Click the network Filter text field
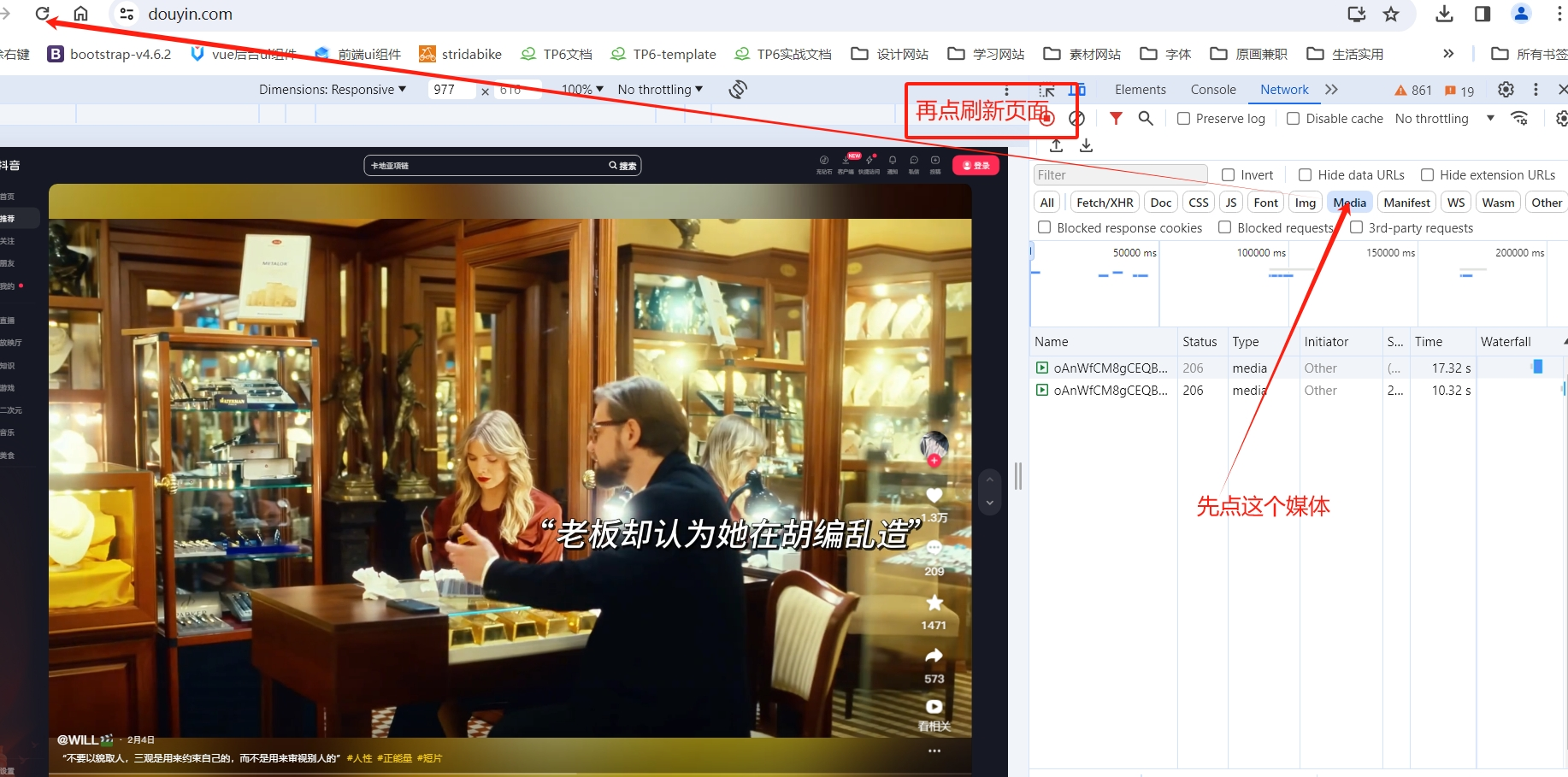 point(1120,175)
